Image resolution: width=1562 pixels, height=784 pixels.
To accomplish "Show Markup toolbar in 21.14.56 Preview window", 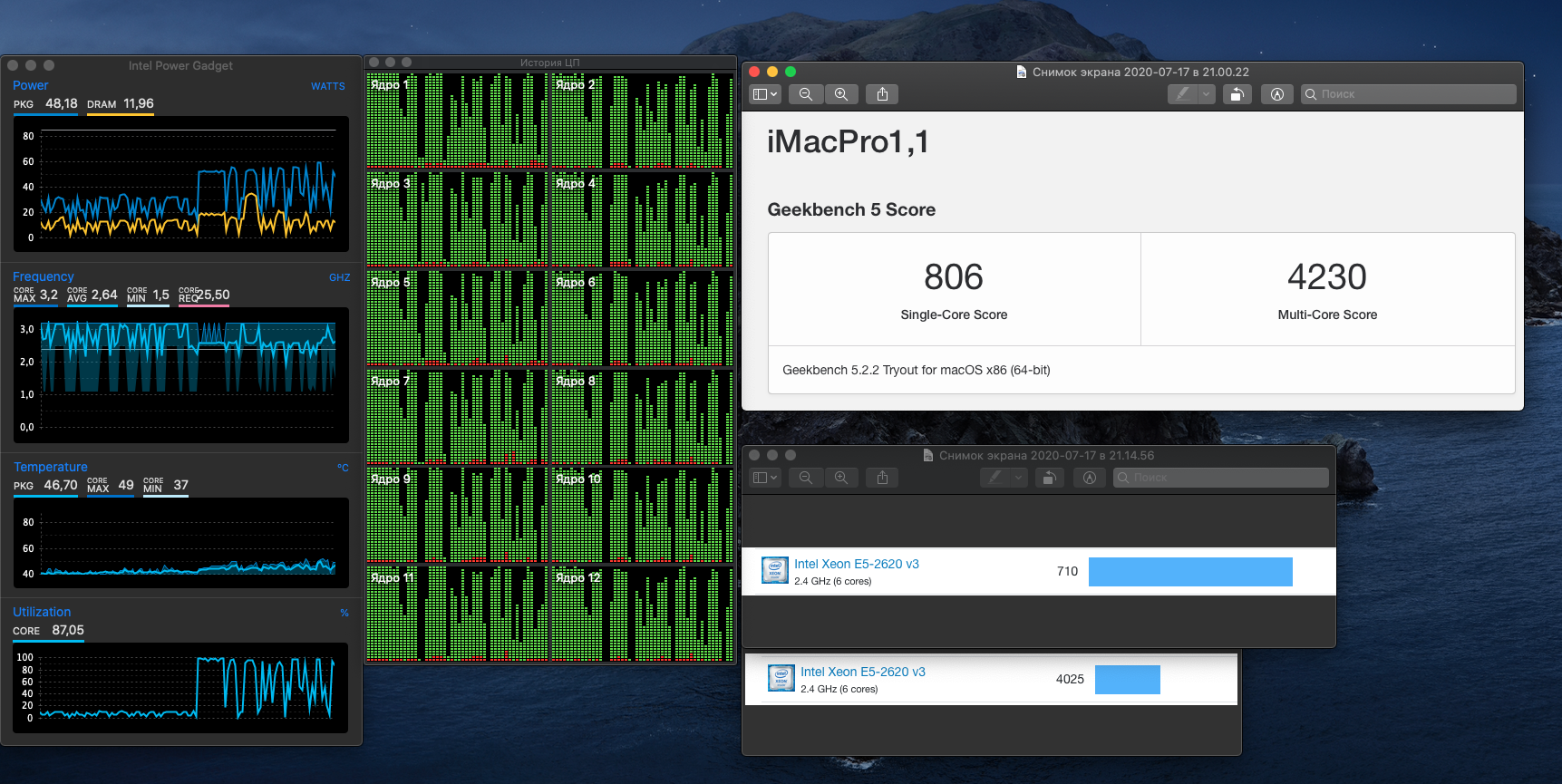I will pos(1090,478).
